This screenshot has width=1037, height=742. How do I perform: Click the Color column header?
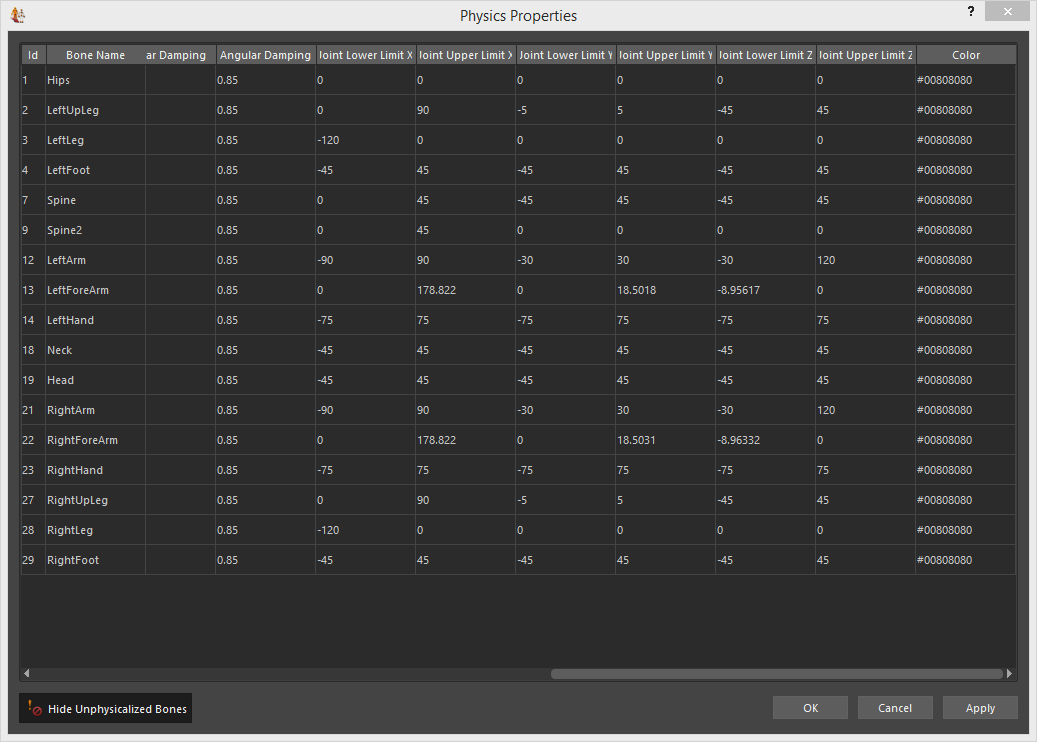(966, 55)
